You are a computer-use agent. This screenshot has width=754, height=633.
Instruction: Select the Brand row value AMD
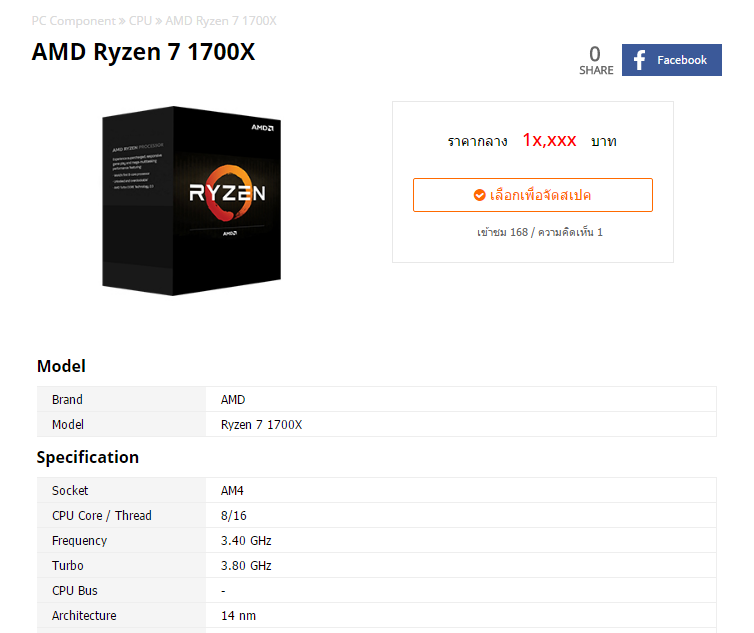point(233,400)
